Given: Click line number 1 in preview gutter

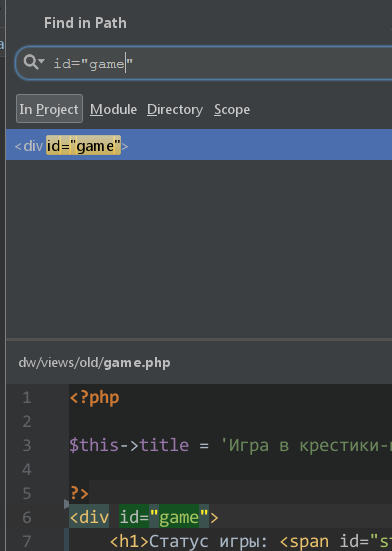Looking at the screenshot, I should (x=27, y=398).
